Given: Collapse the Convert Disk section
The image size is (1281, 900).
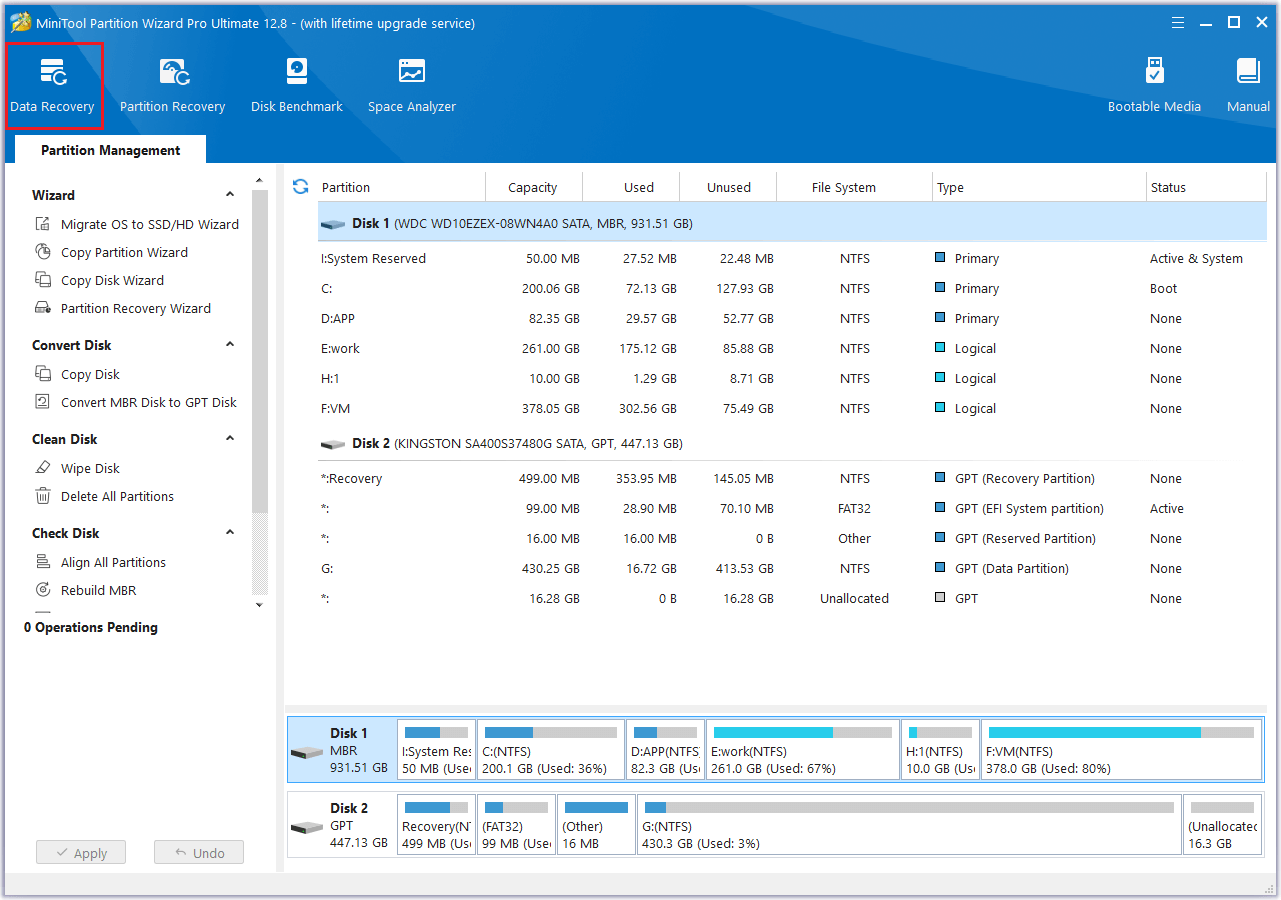Looking at the screenshot, I should 230,345.
